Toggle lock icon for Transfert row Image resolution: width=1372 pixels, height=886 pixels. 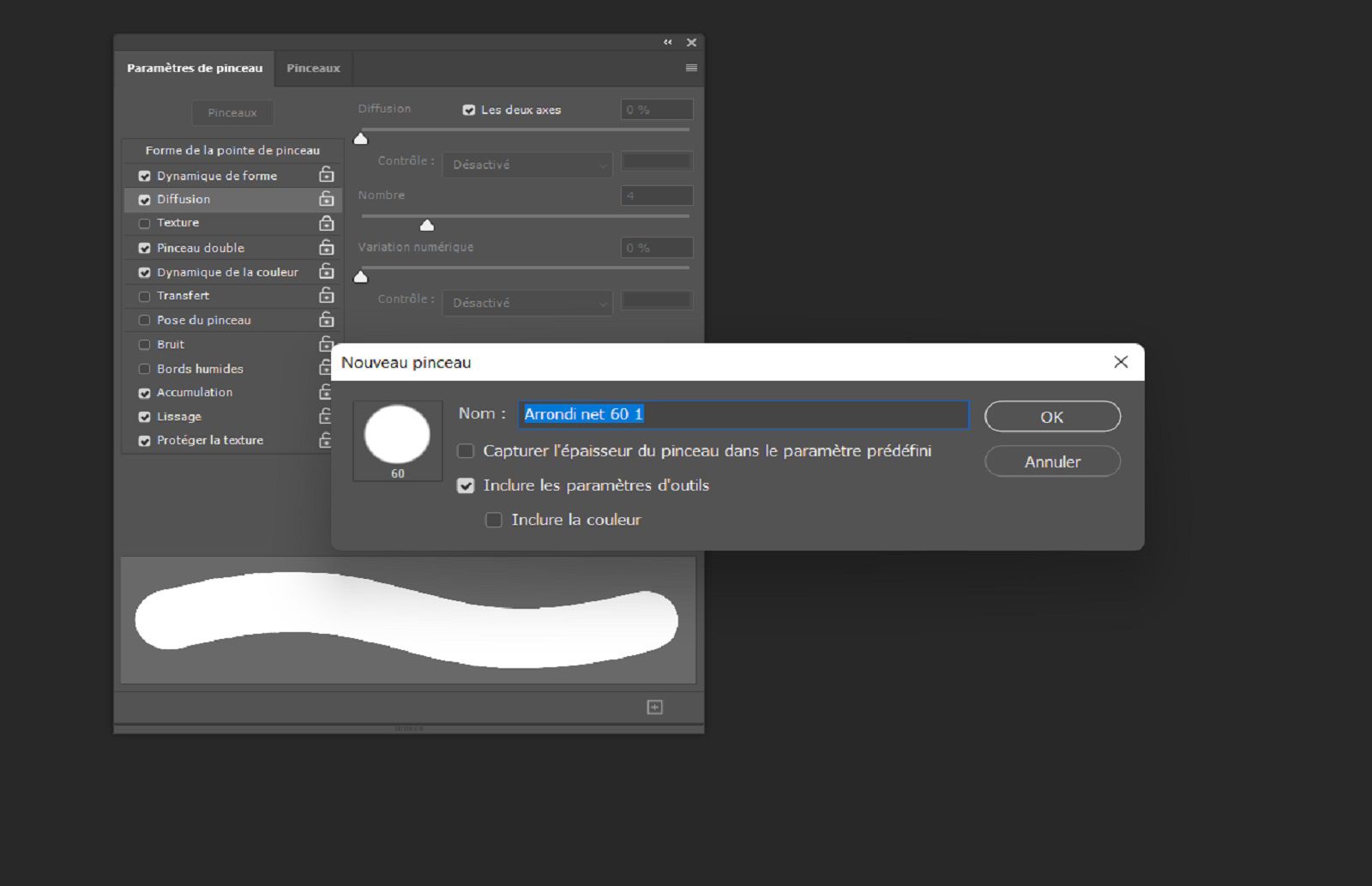(326, 295)
